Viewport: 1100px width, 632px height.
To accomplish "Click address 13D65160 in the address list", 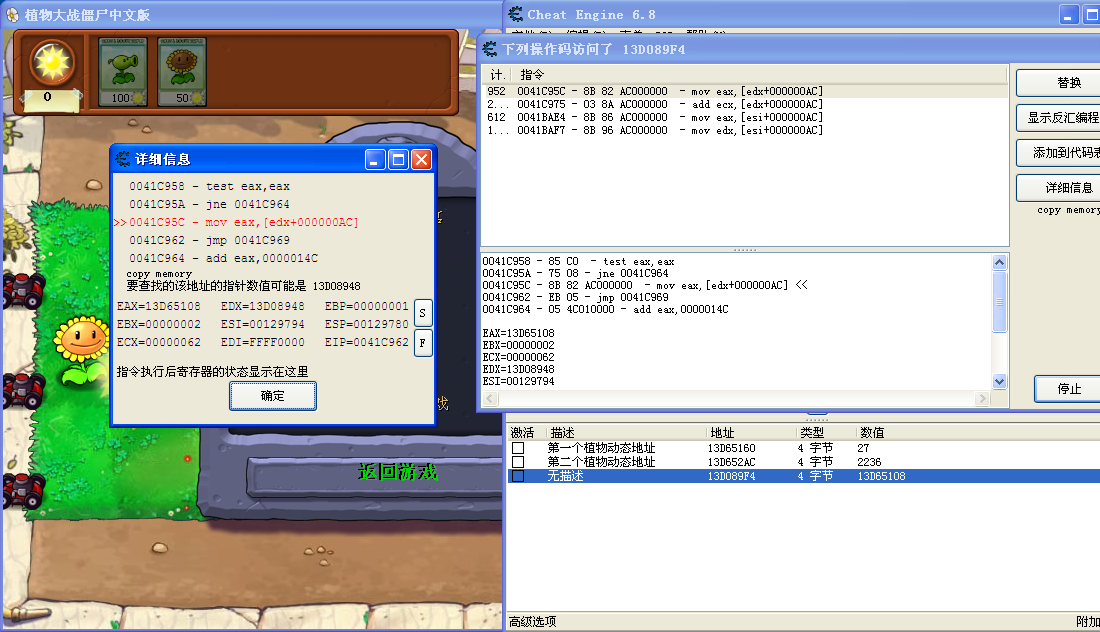I will pyautogui.click(x=731, y=448).
